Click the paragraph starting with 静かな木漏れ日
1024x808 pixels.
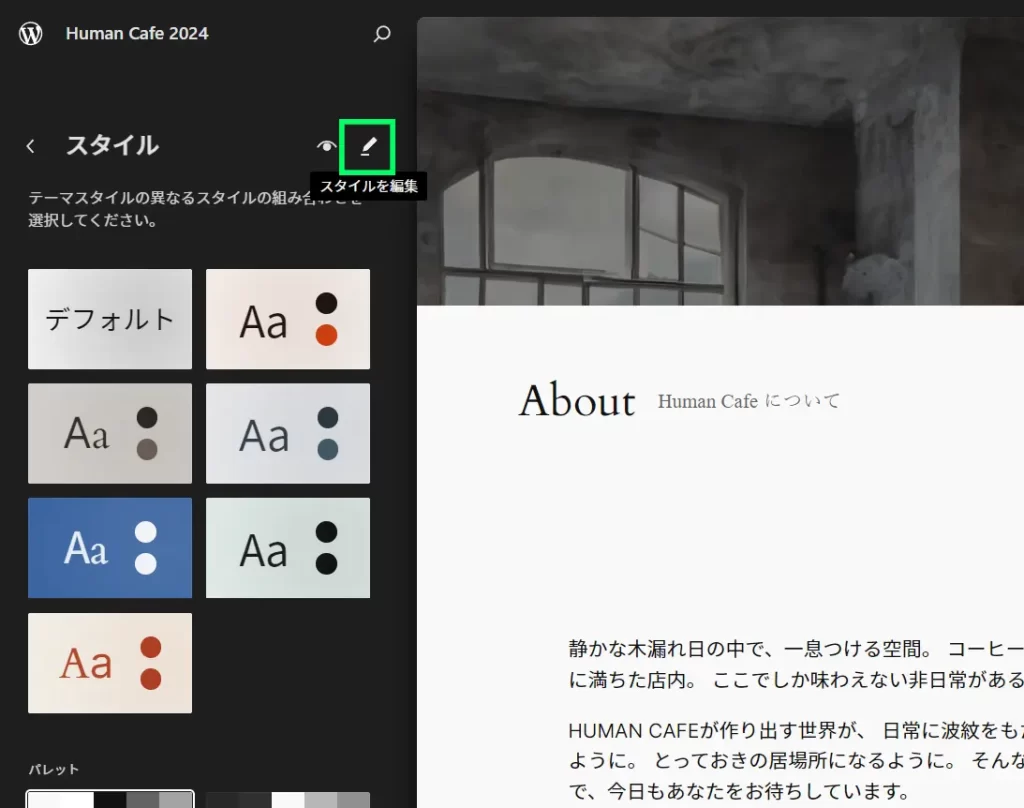point(795,663)
